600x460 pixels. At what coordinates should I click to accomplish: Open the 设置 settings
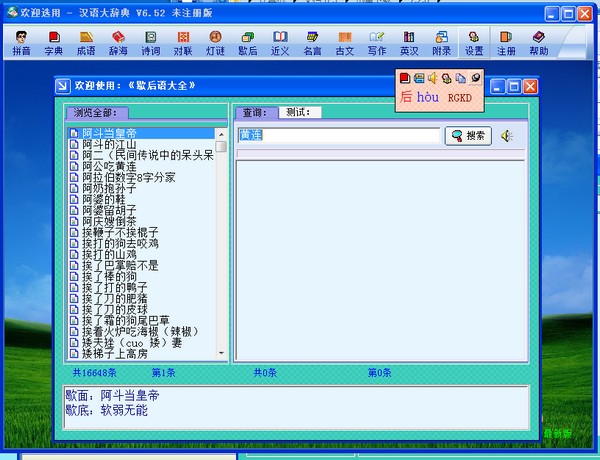point(474,43)
